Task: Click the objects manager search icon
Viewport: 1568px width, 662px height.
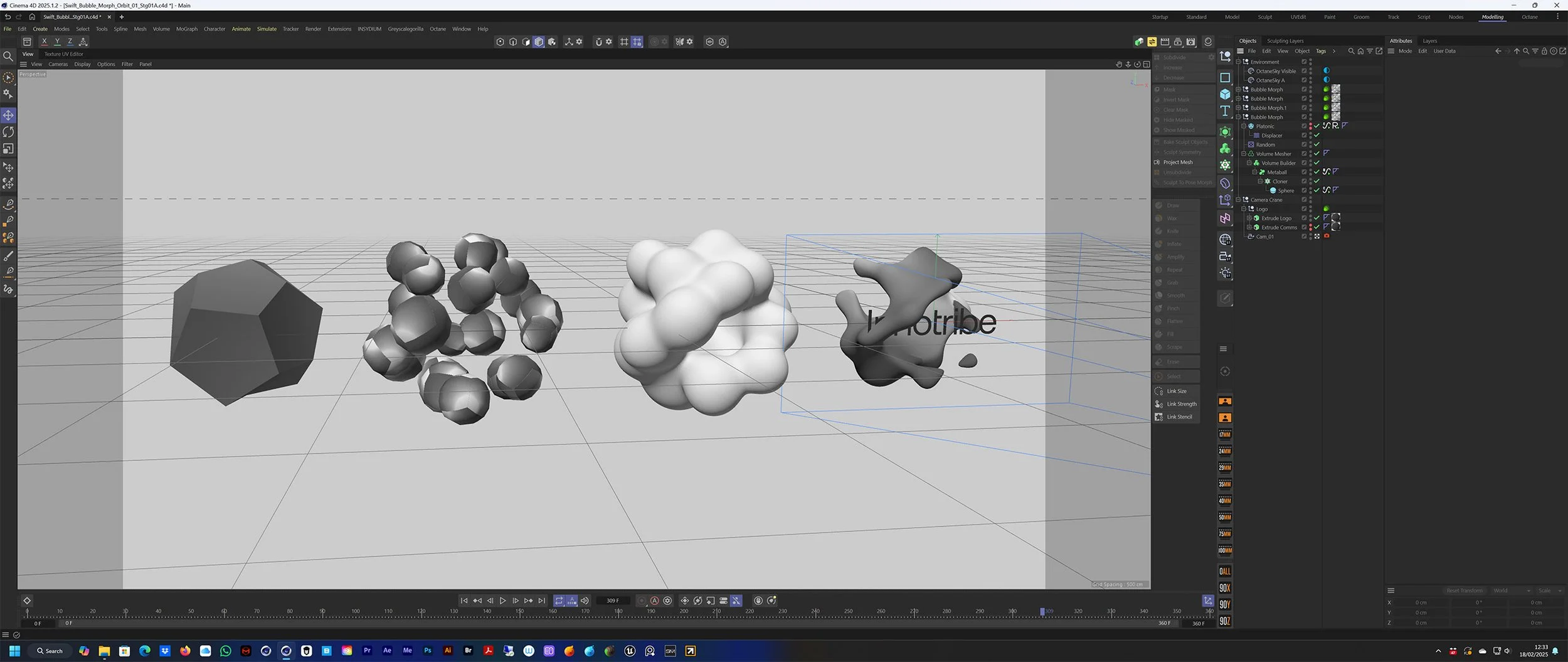Action: pos(1351,51)
